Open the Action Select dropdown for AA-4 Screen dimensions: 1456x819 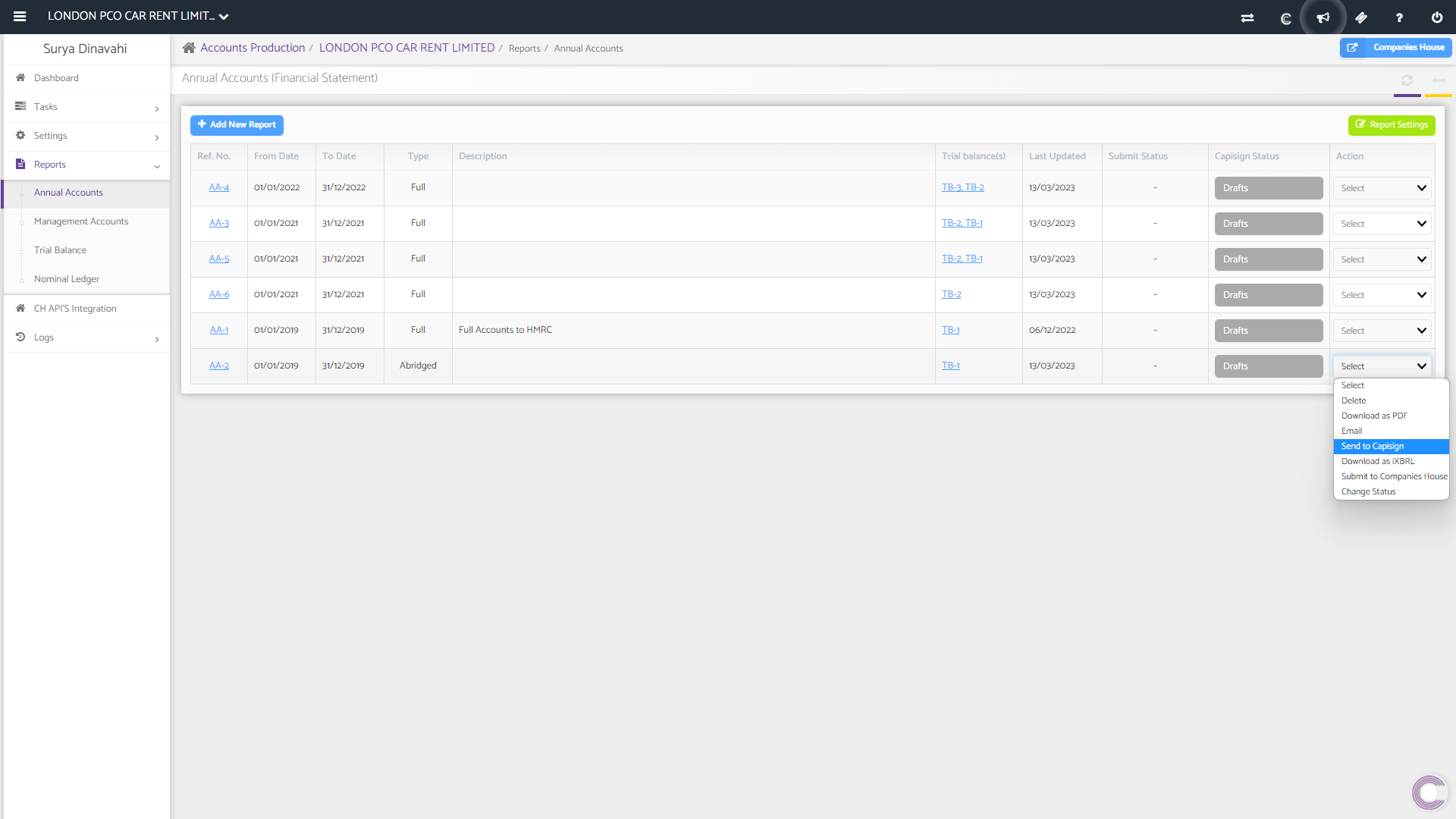[x=1382, y=188]
